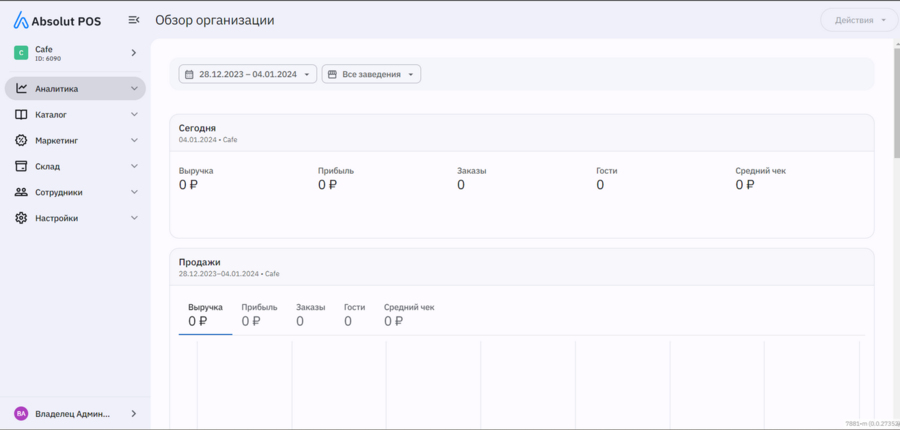Click the Маркетинг percent badge icon
The height and width of the screenshot is (430, 900).
pos(21,141)
